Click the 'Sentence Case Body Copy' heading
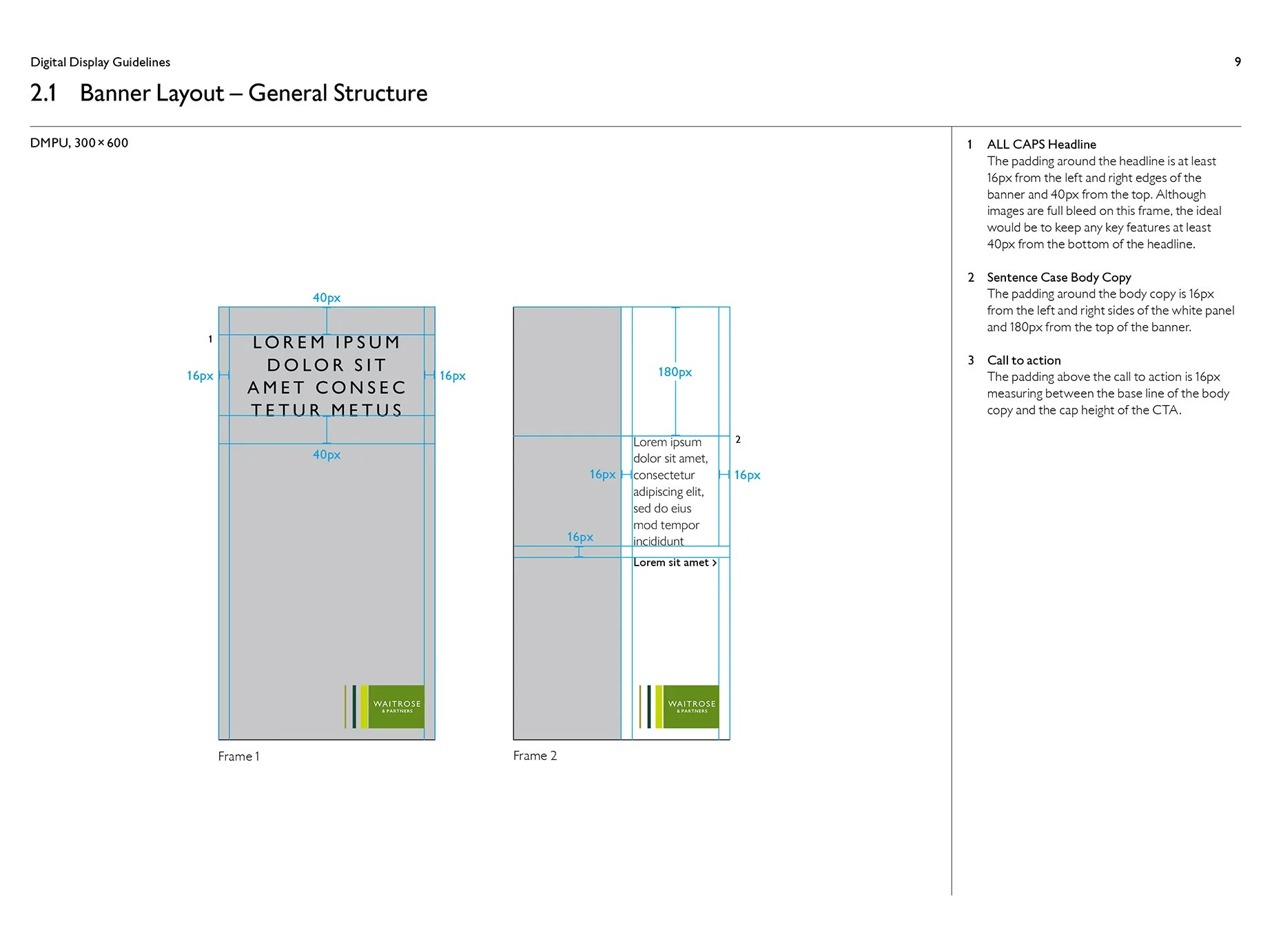 tap(1059, 278)
